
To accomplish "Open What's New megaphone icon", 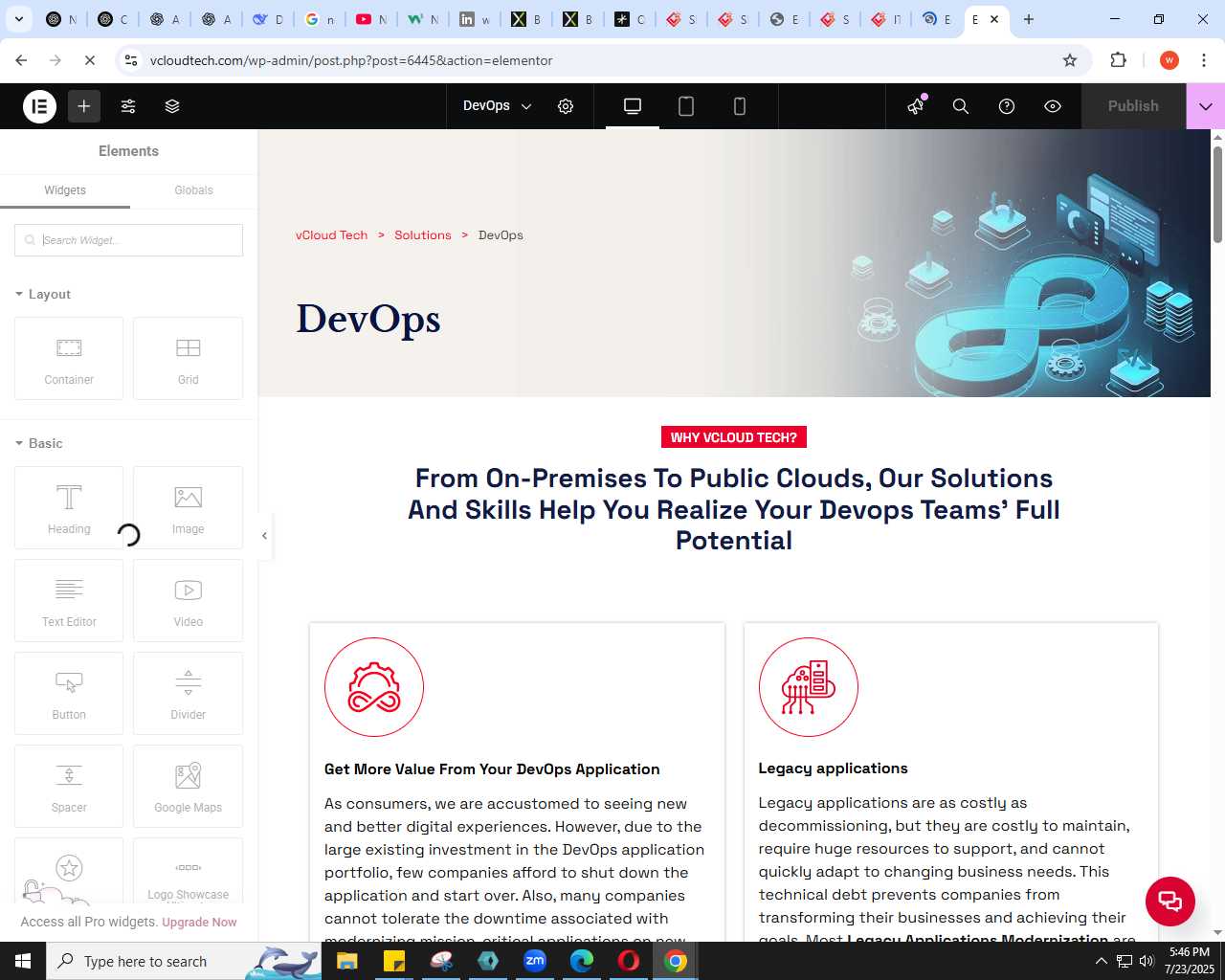I will click(x=916, y=106).
